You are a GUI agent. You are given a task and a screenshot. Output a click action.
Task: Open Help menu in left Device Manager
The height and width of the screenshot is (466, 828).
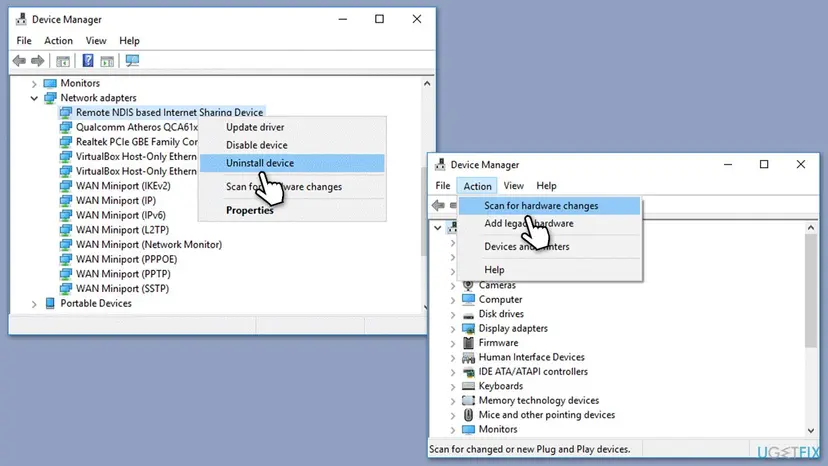129,41
